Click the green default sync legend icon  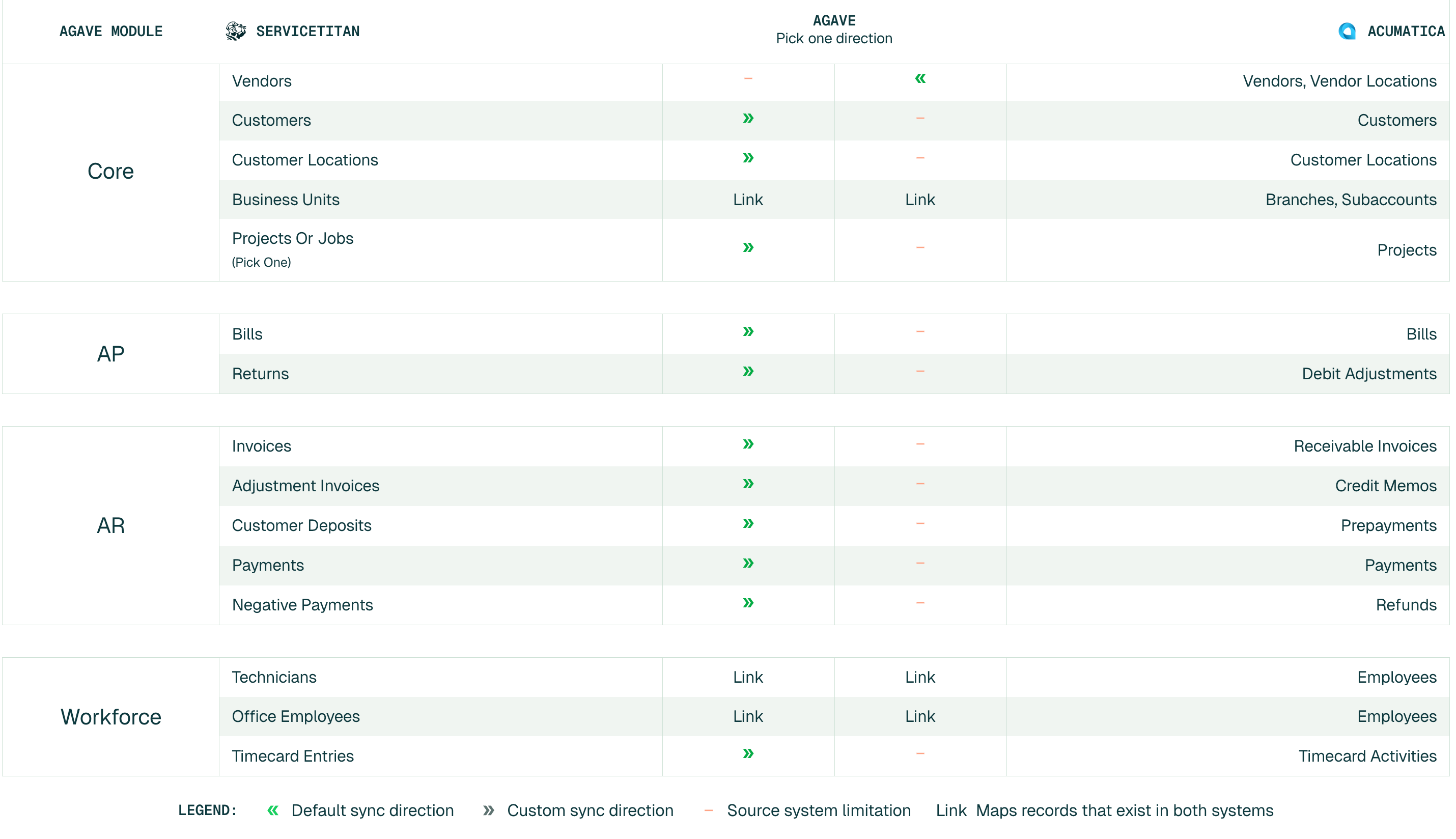pos(273,810)
